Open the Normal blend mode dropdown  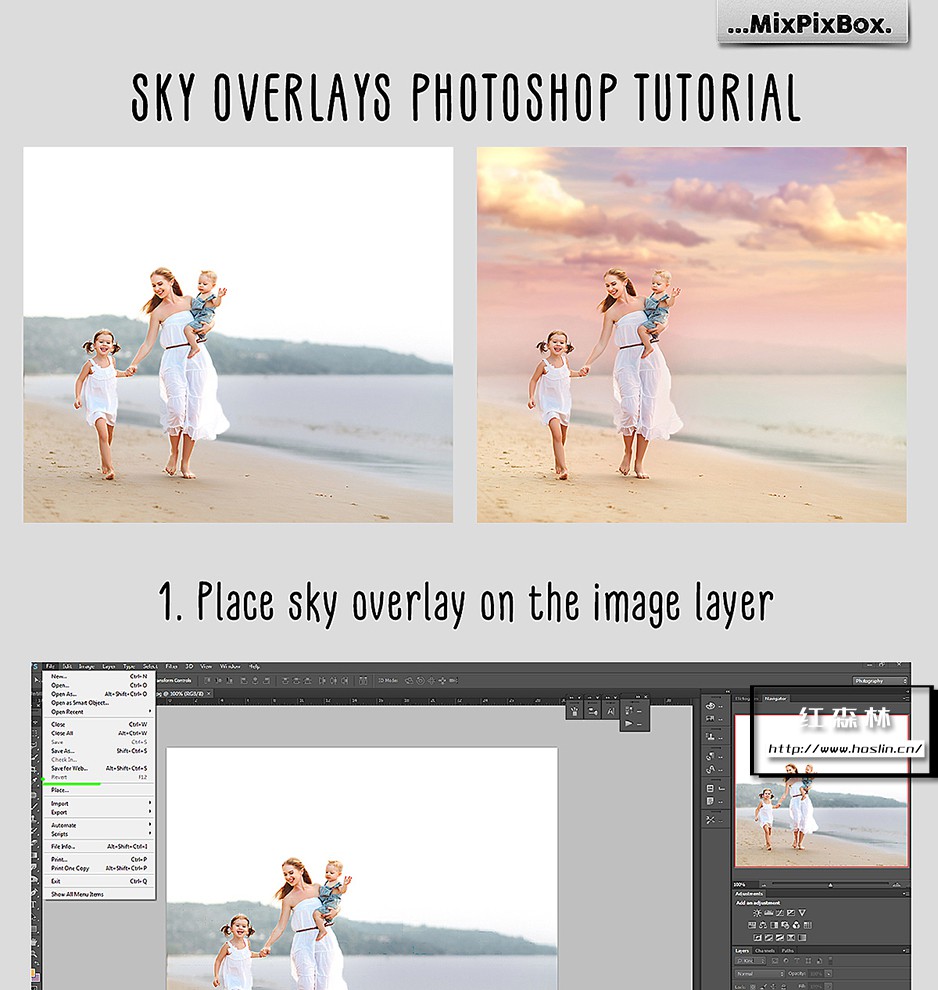click(760, 974)
